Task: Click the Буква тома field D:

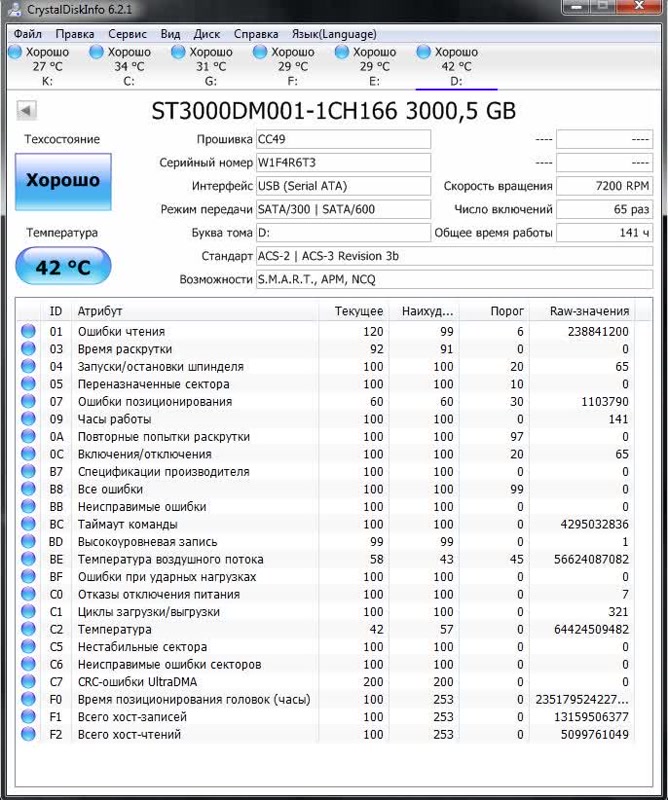Action: tap(343, 233)
